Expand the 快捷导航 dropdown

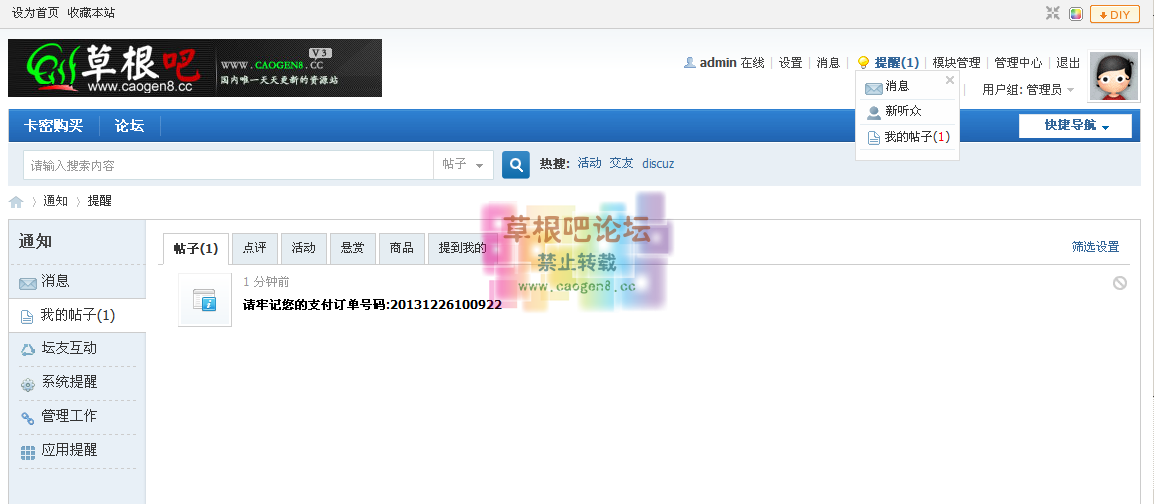tap(1075, 126)
